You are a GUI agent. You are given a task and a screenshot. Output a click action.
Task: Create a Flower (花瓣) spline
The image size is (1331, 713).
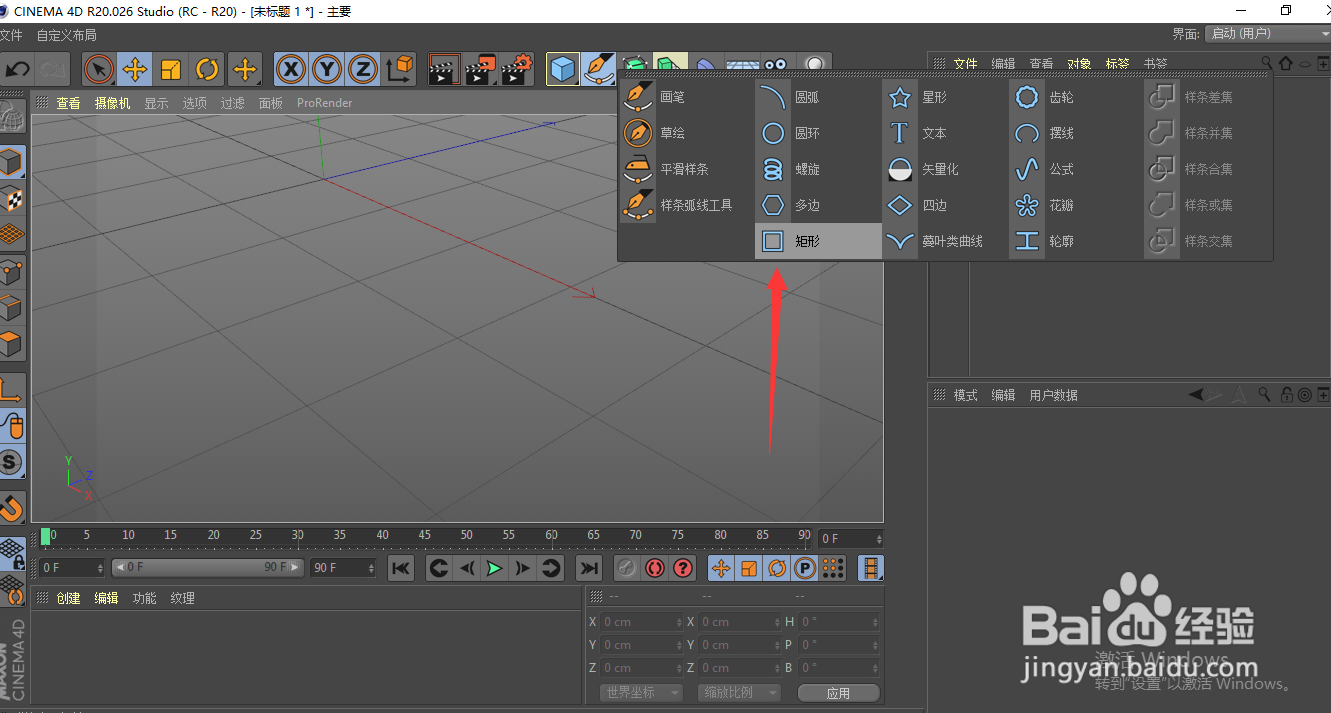click(1075, 205)
